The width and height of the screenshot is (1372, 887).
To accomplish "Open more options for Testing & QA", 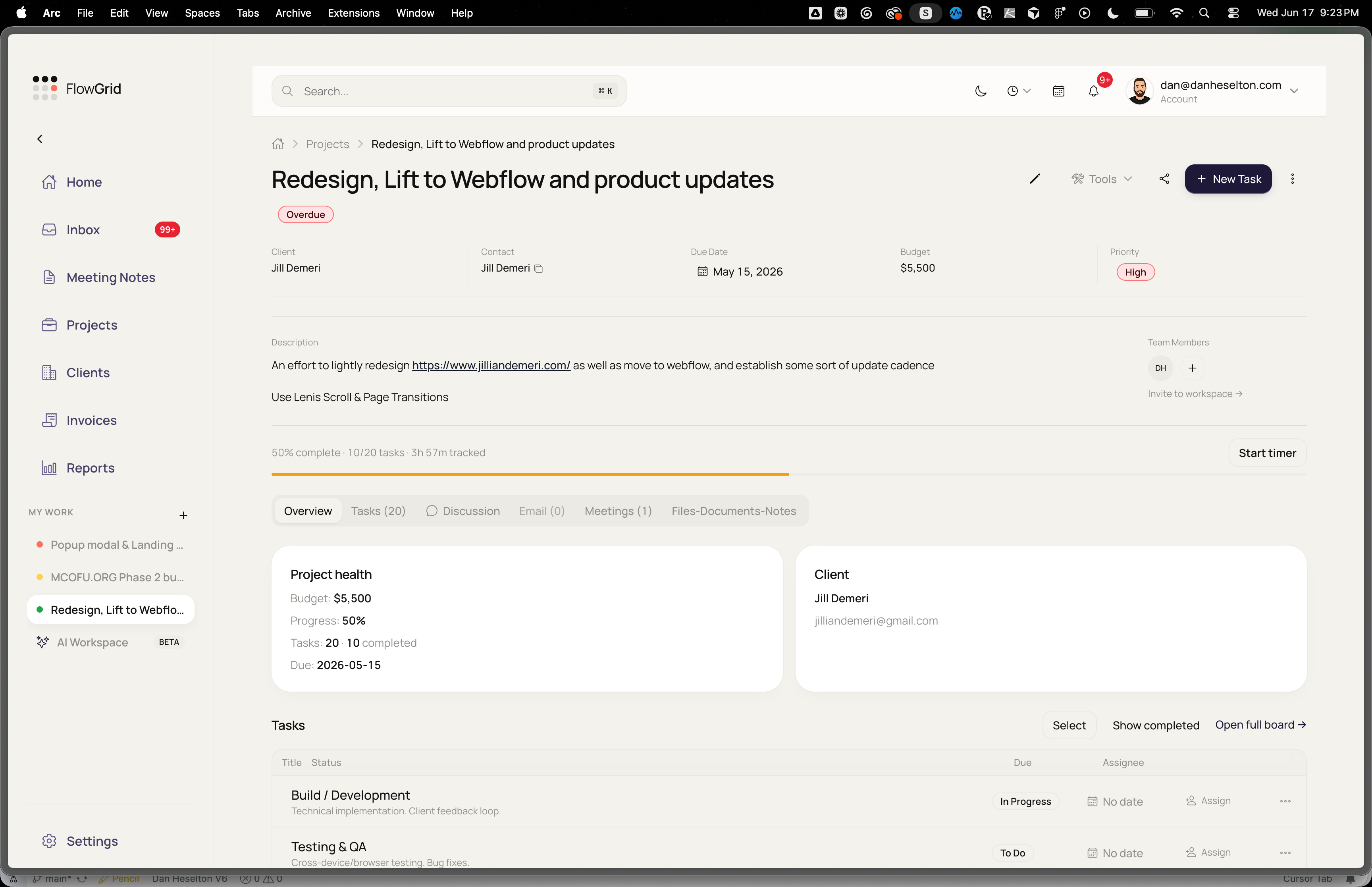I will point(1285,853).
